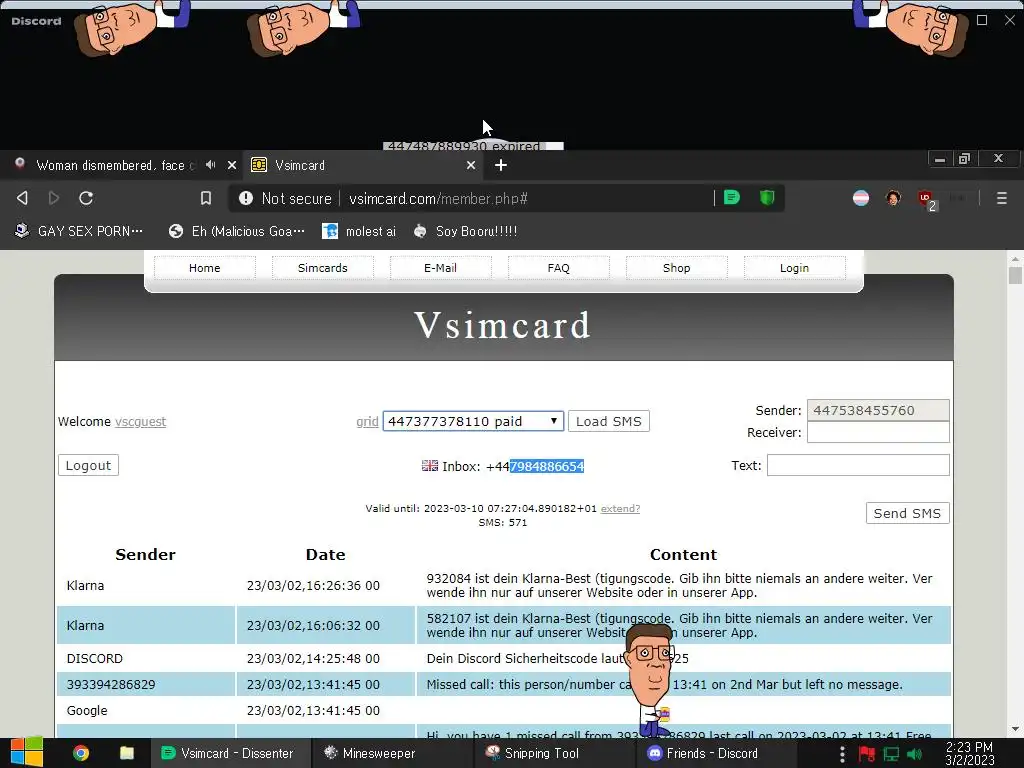Click the Send SMS button
The image size is (1024, 768).
point(907,513)
